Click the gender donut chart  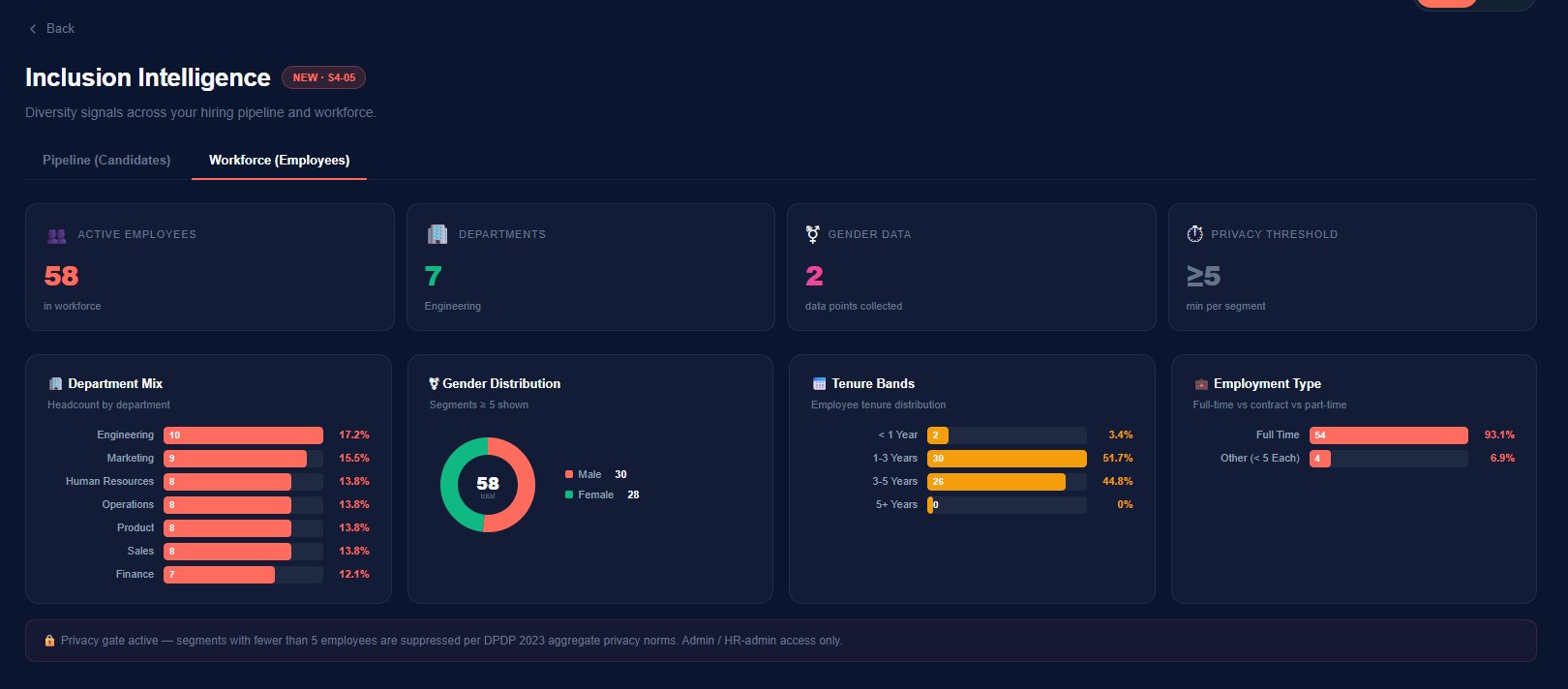[488, 485]
